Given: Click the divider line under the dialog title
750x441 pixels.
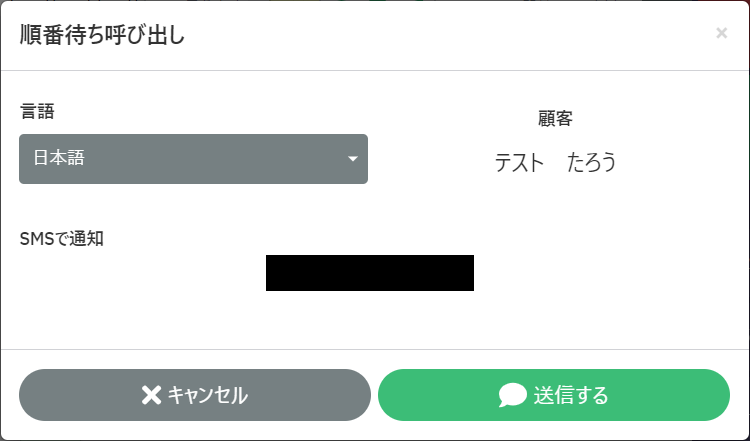Looking at the screenshot, I should [375, 70].
